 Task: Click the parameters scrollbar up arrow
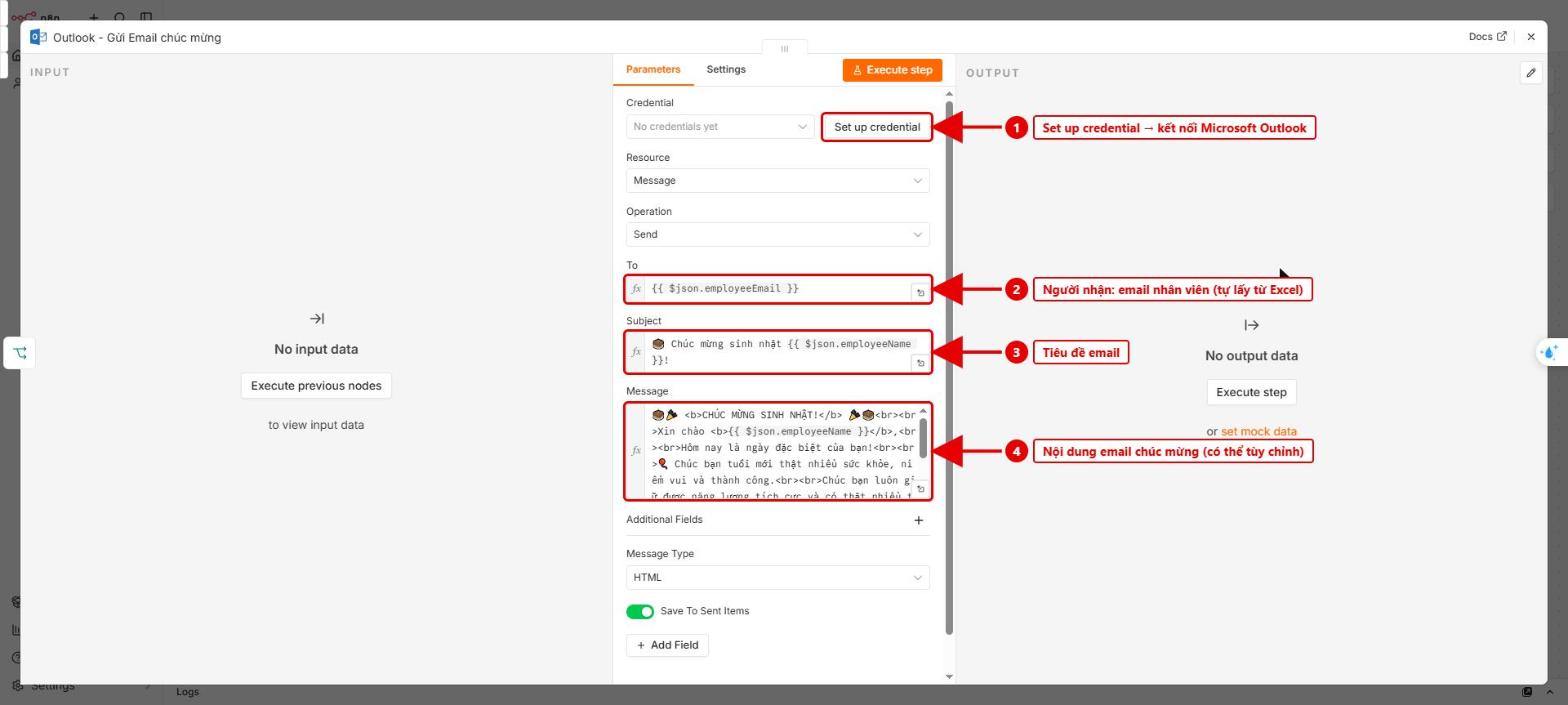pyautogui.click(x=949, y=93)
